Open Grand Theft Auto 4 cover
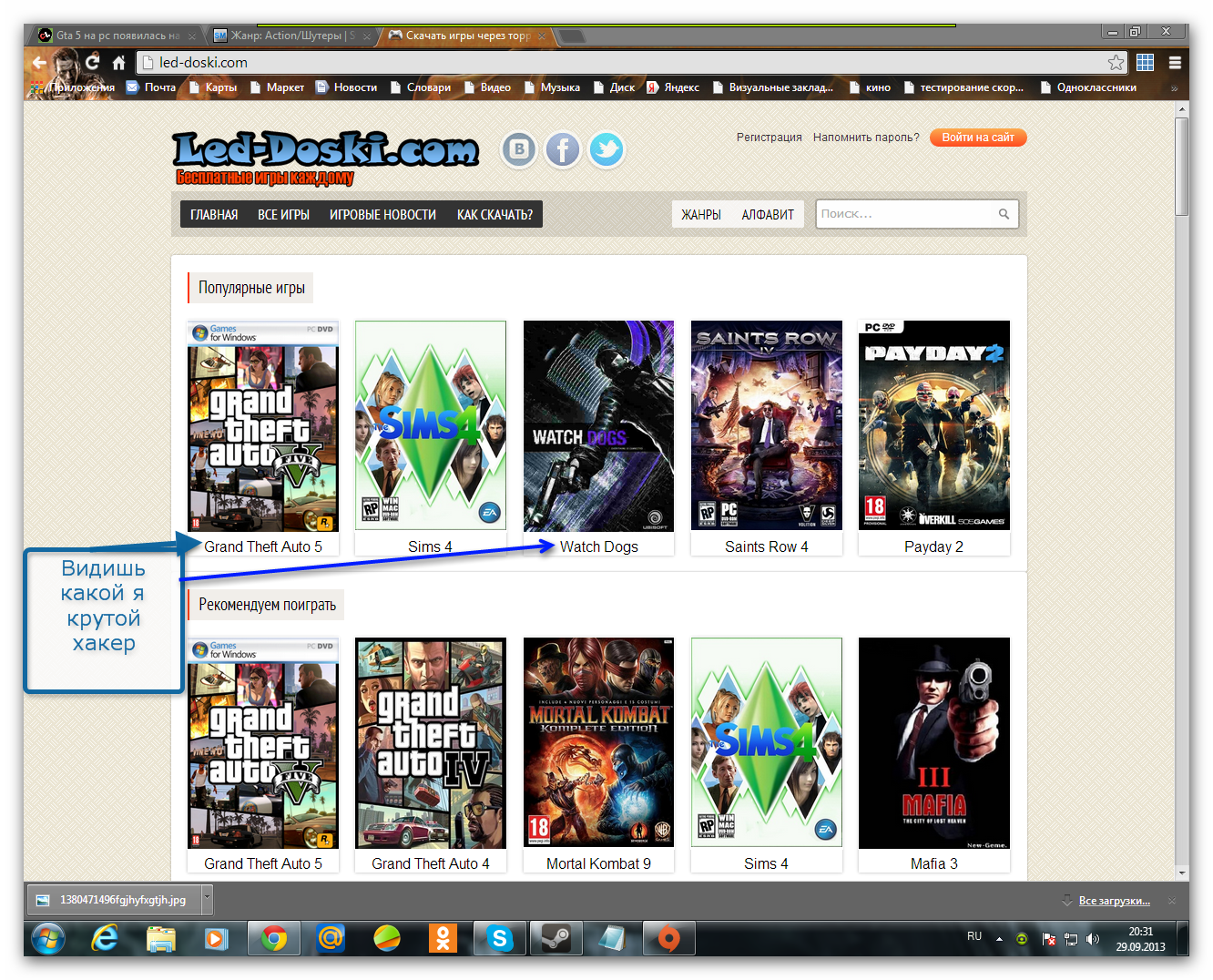The image size is (1213, 980). tap(431, 742)
